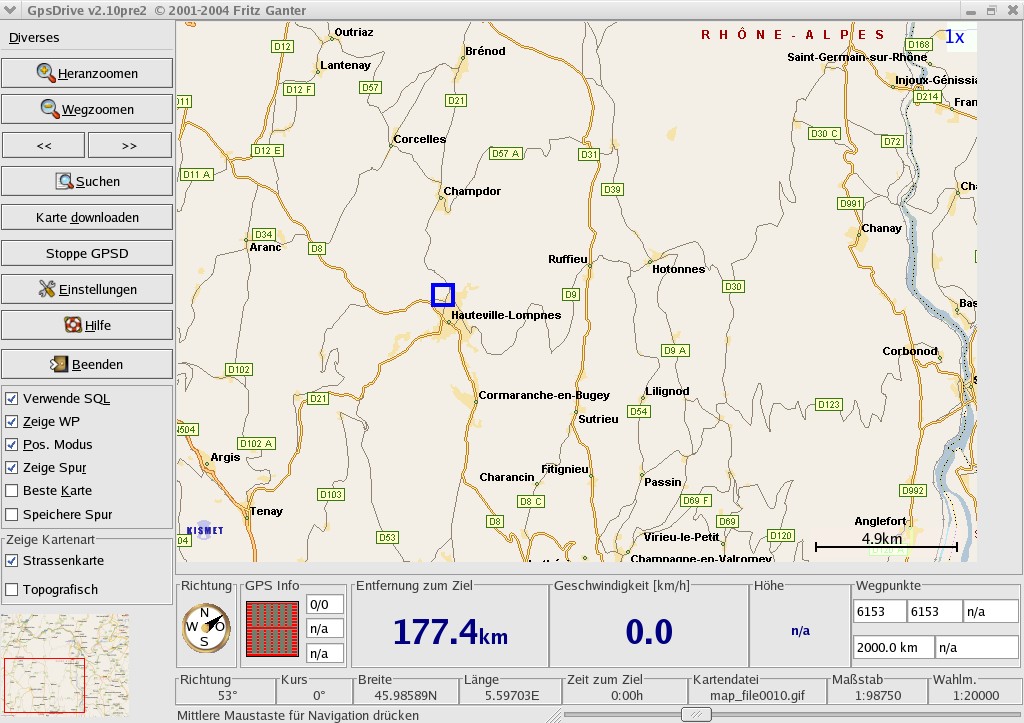Viewport: 1024px width, 723px height.
Task: Open search via the Suchen icon
Action: click(x=64, y=181)
